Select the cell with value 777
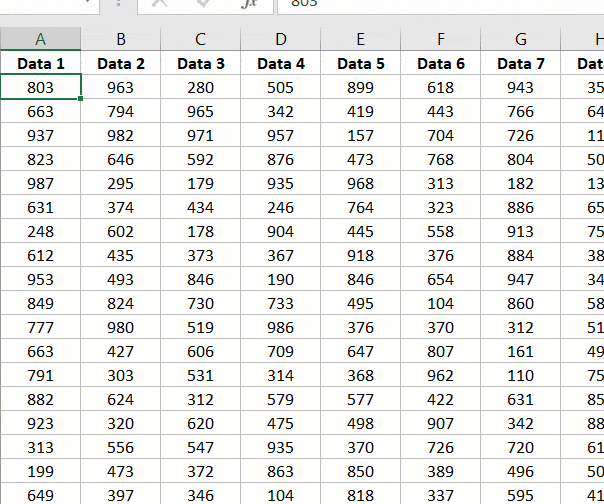The height and width of the screenshot is (504, 604). (x=40, y=327)
